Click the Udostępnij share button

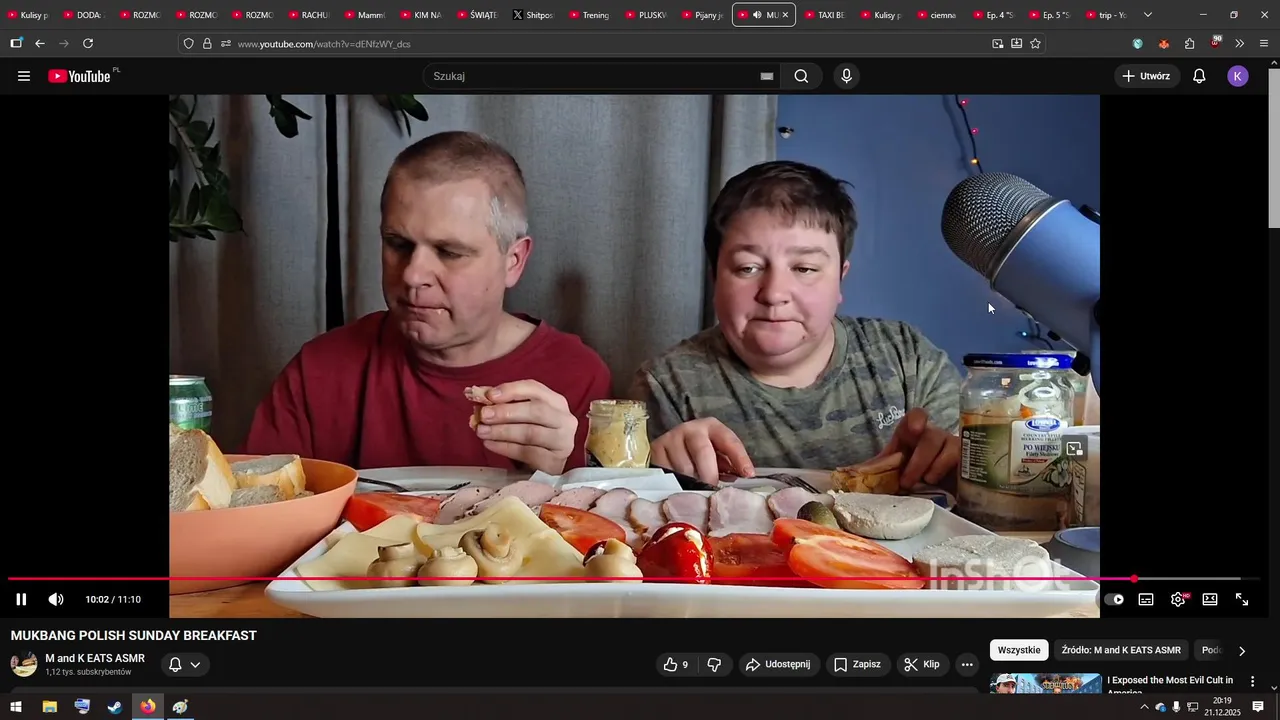(778, 664)
